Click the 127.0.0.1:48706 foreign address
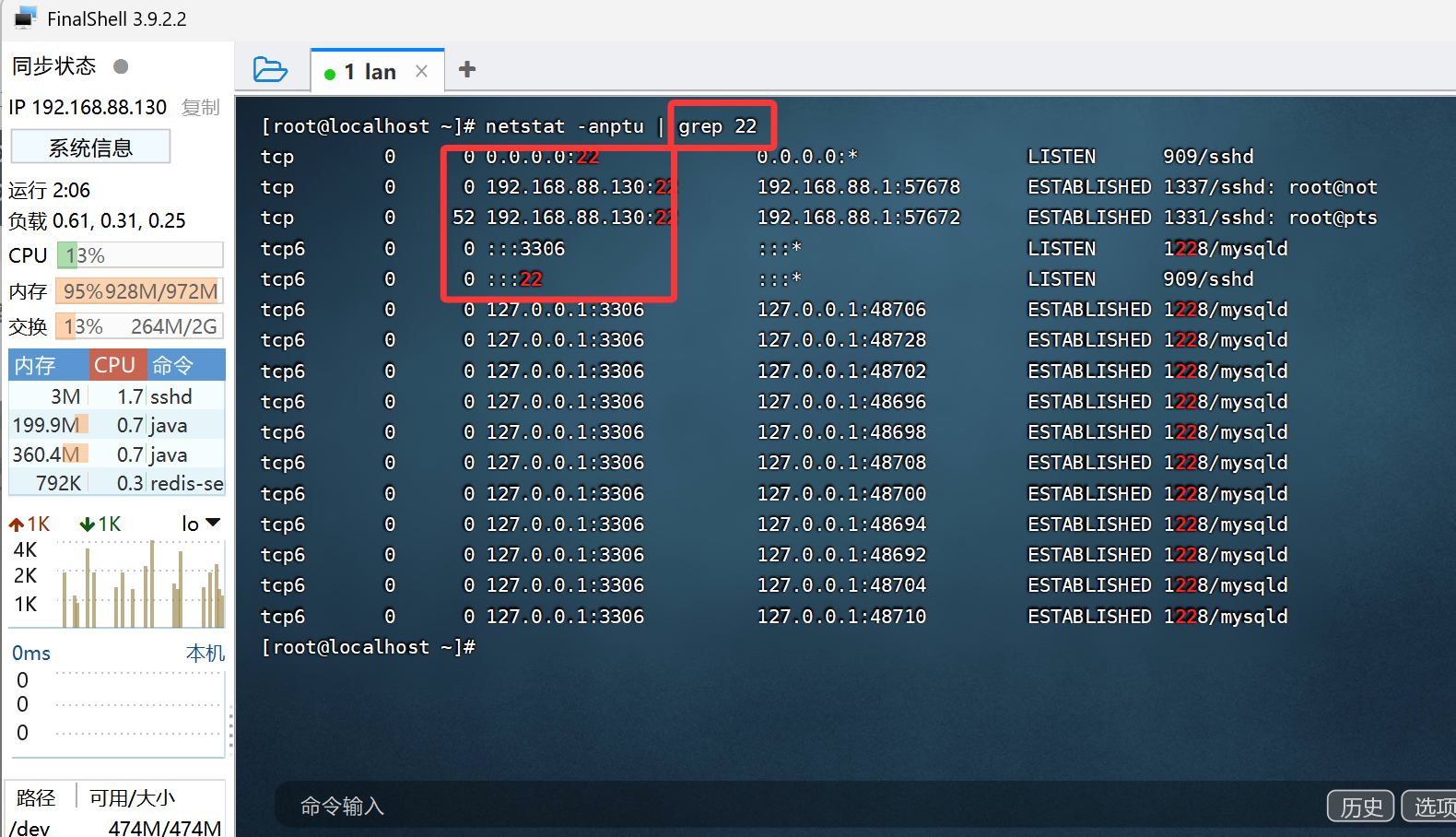 [841, 310]
